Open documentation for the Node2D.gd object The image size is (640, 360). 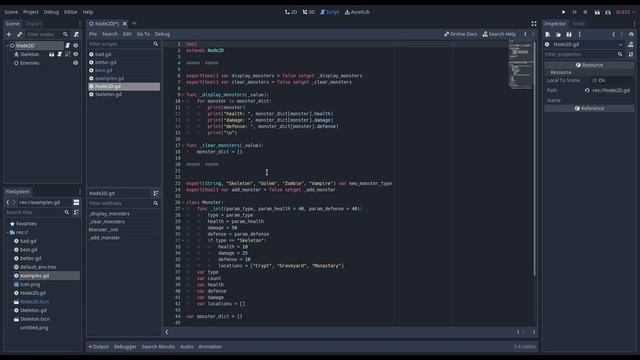pyautogui.click(x=631, y=44)
